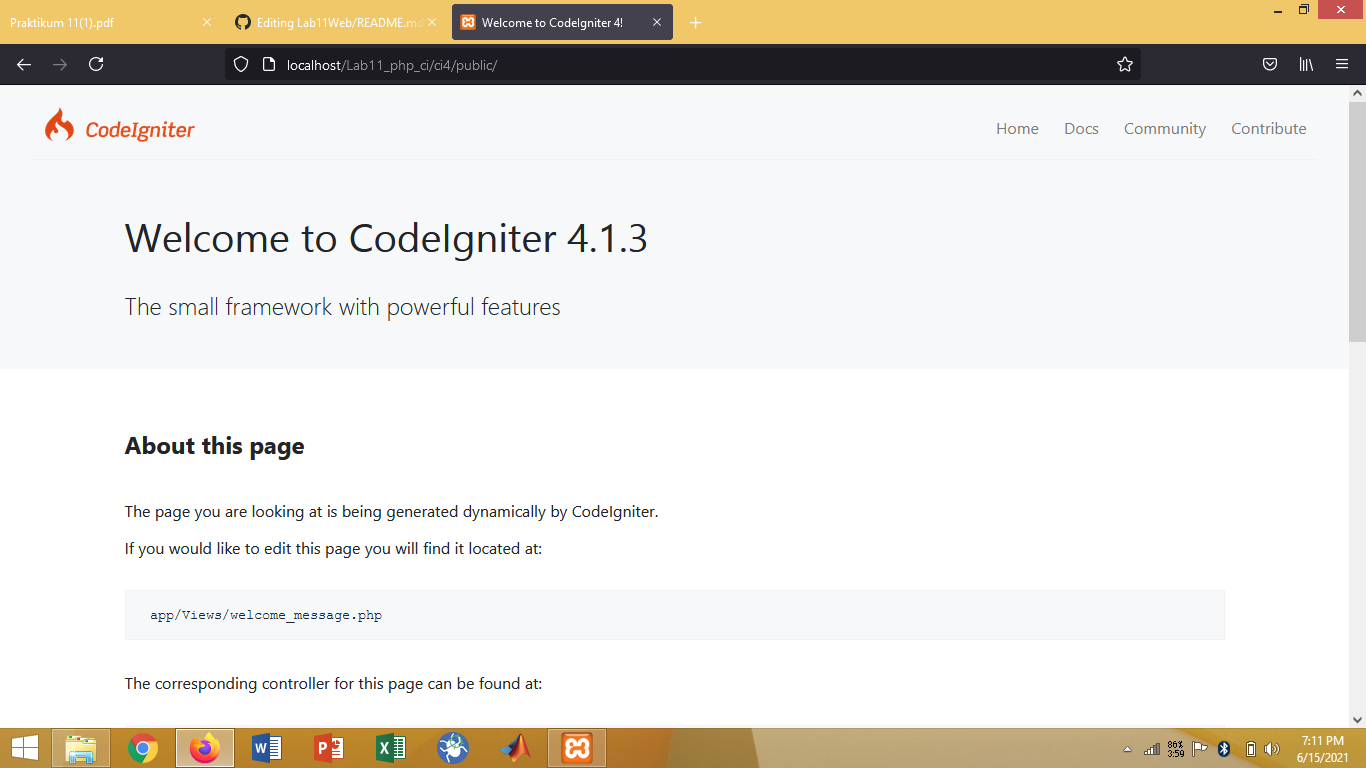Open the Firefox hamburger menu
Viewport: 1366px width, 768px height.
coord(1342,64)
